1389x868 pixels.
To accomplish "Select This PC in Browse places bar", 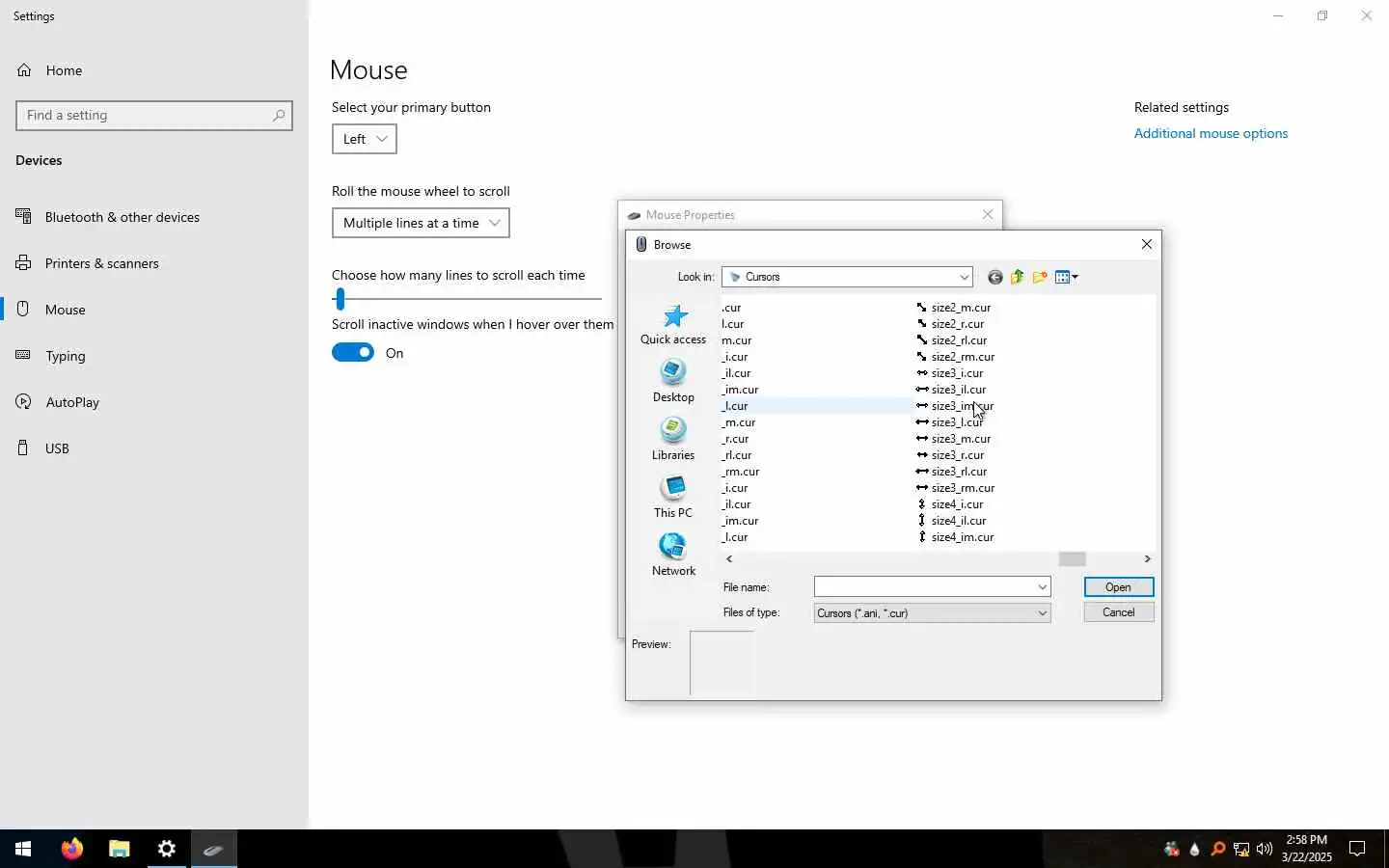I will (673, 498).
